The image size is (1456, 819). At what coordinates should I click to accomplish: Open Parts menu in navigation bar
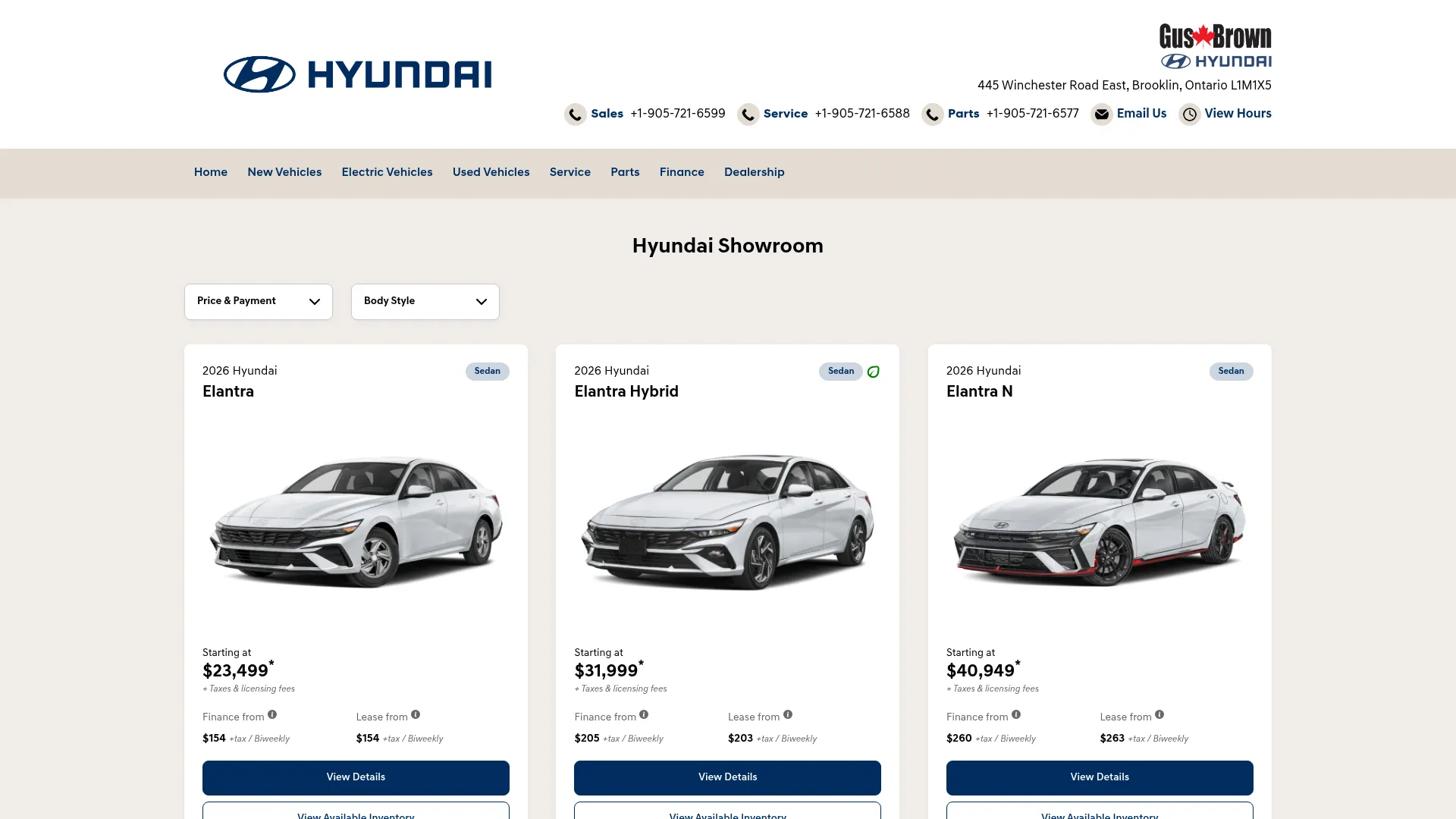[625, 173]
